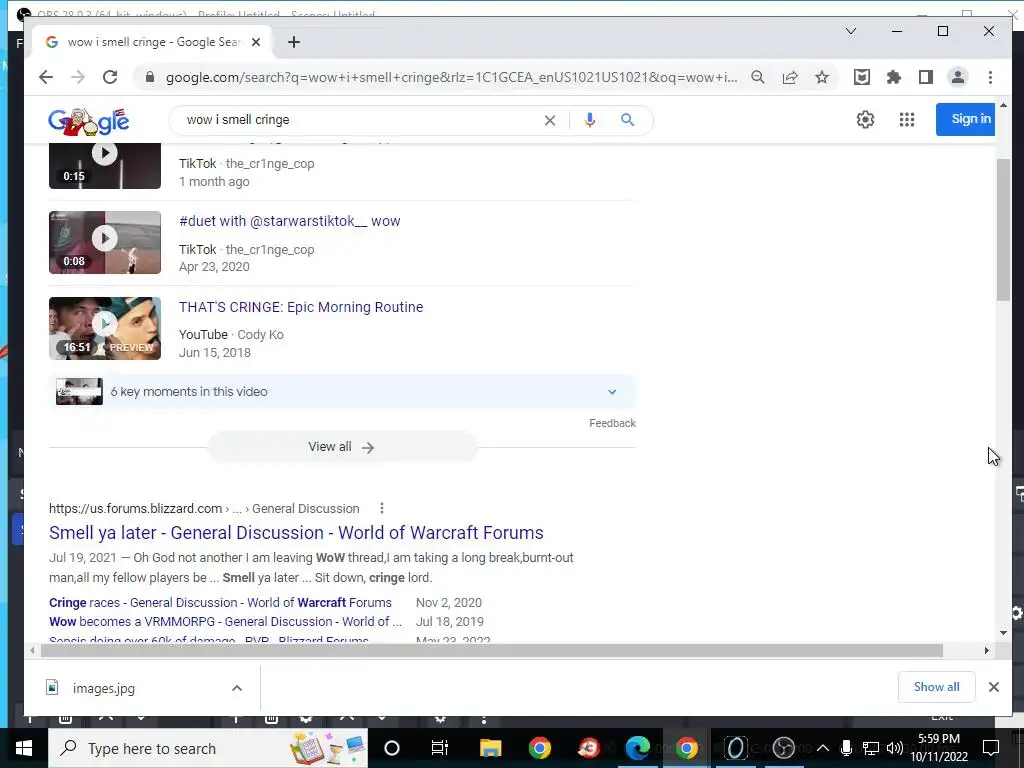Open Microsoft Edge from taskbar
This screenshot has width=1024, height=768.
click(x=637, y=748)
